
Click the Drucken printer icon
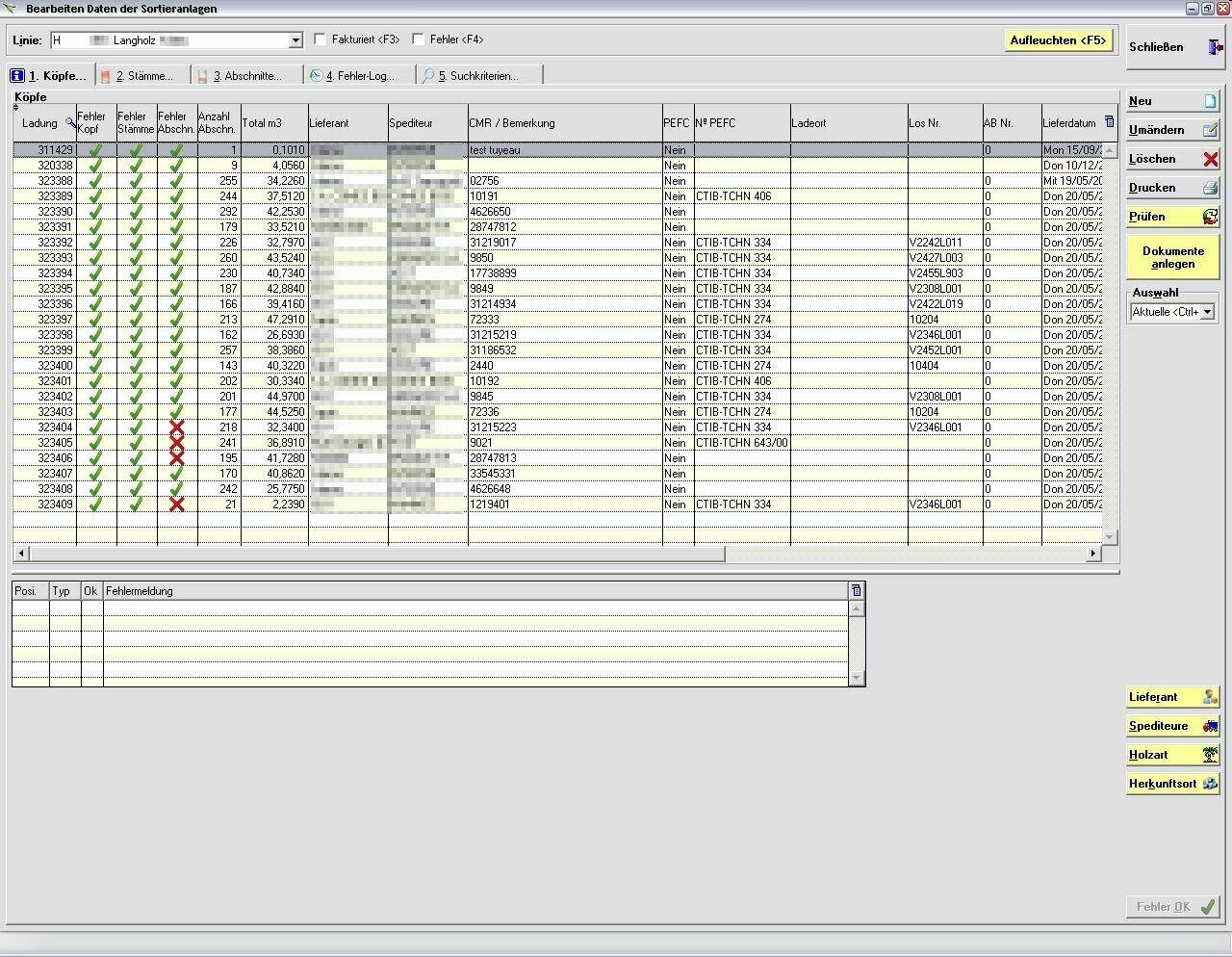pos(1210,188)
